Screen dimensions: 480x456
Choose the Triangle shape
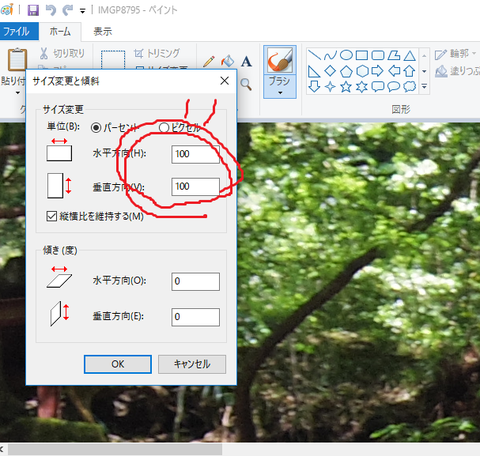coord(409,55)
